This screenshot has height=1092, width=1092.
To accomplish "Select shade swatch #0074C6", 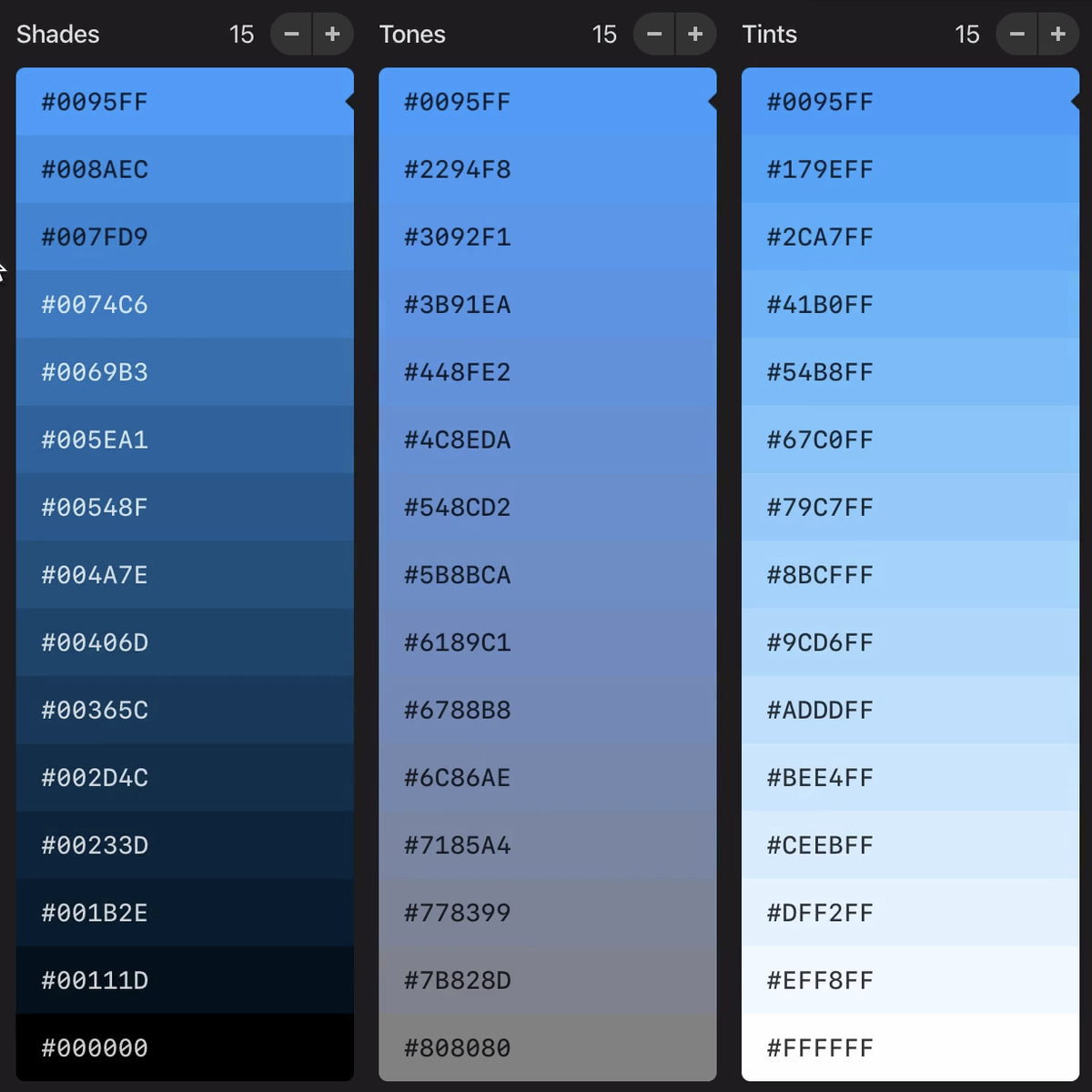I will (185, 304).
